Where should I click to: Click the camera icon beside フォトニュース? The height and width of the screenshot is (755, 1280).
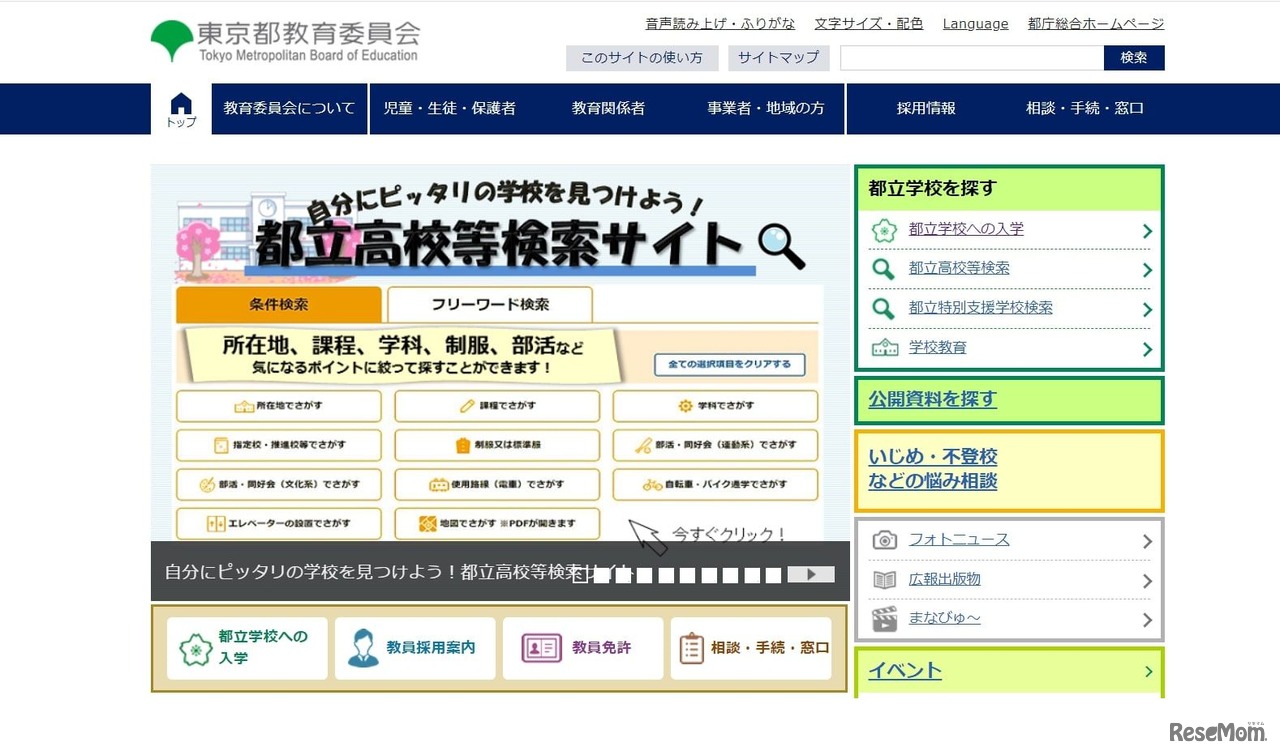point(884,540)
